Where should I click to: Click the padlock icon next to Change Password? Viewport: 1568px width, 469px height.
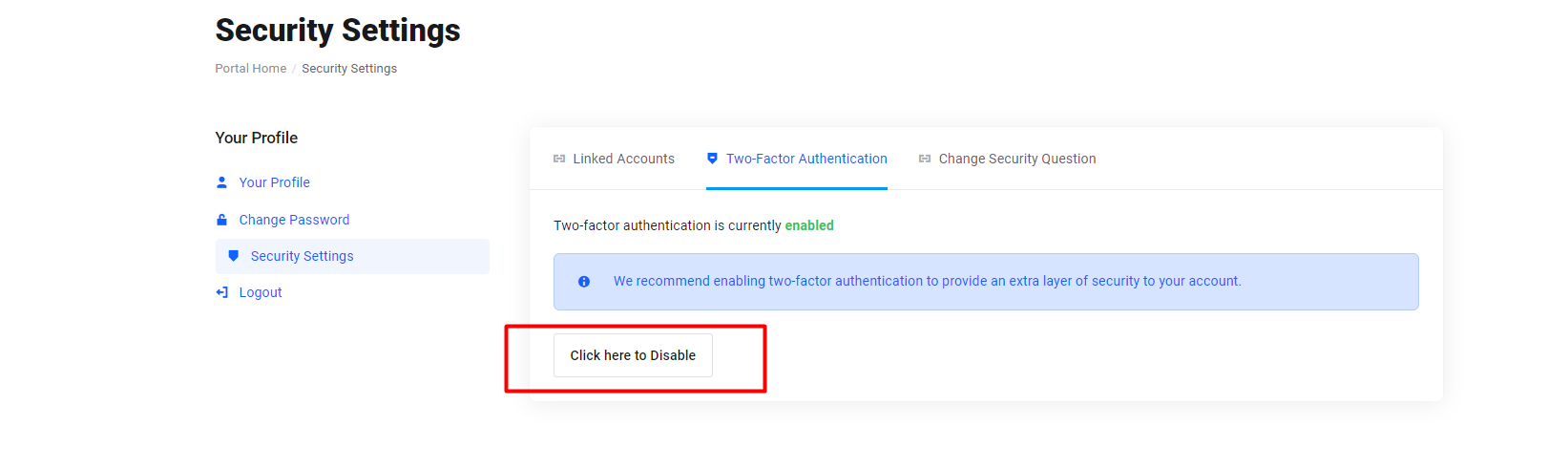tap(221, 220)
